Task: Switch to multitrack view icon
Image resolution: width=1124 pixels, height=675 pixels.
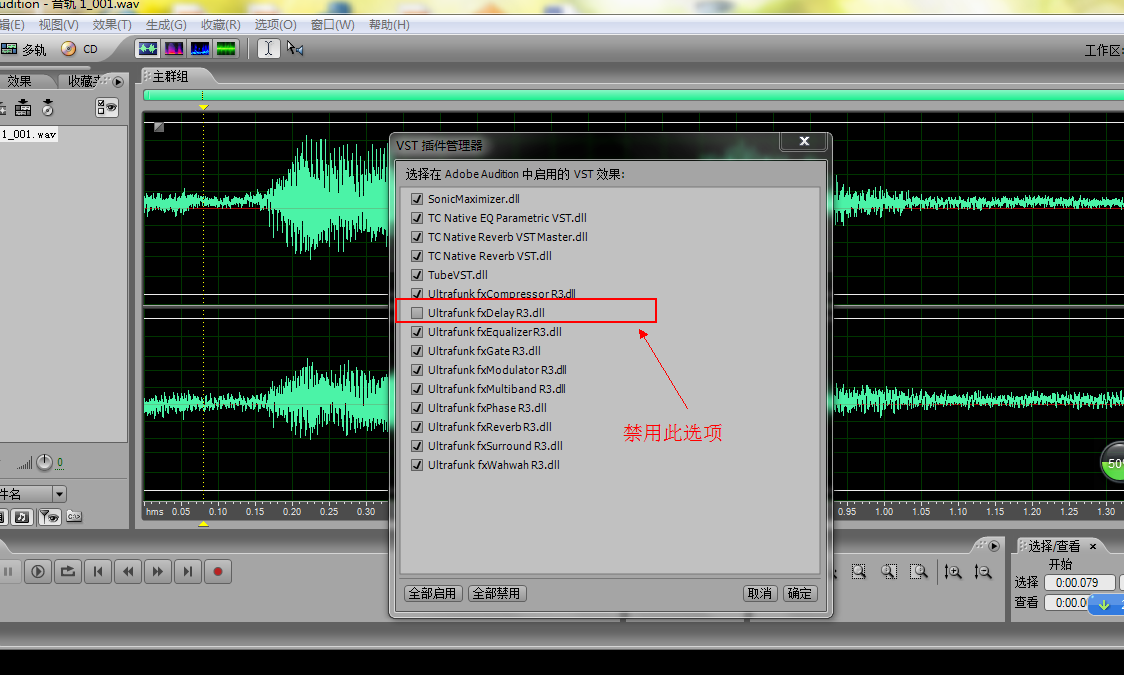Action: click(9, 49)
